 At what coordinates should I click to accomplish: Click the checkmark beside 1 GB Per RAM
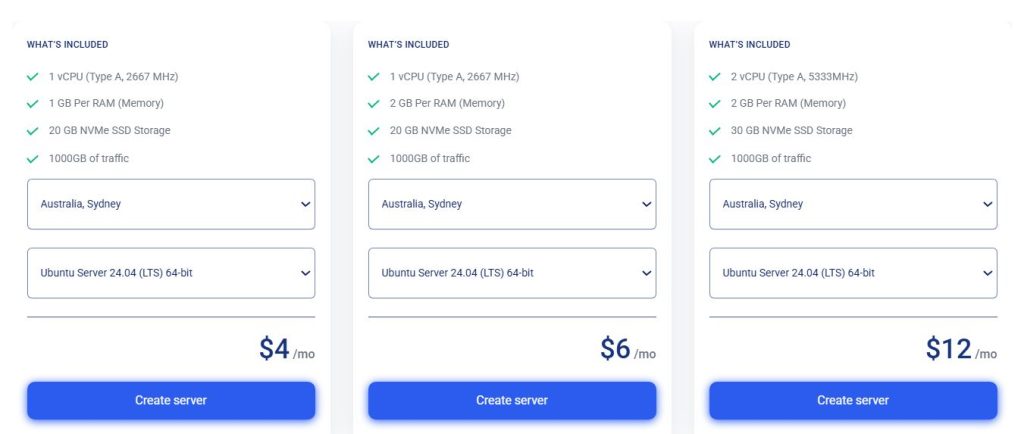point(33,104)
